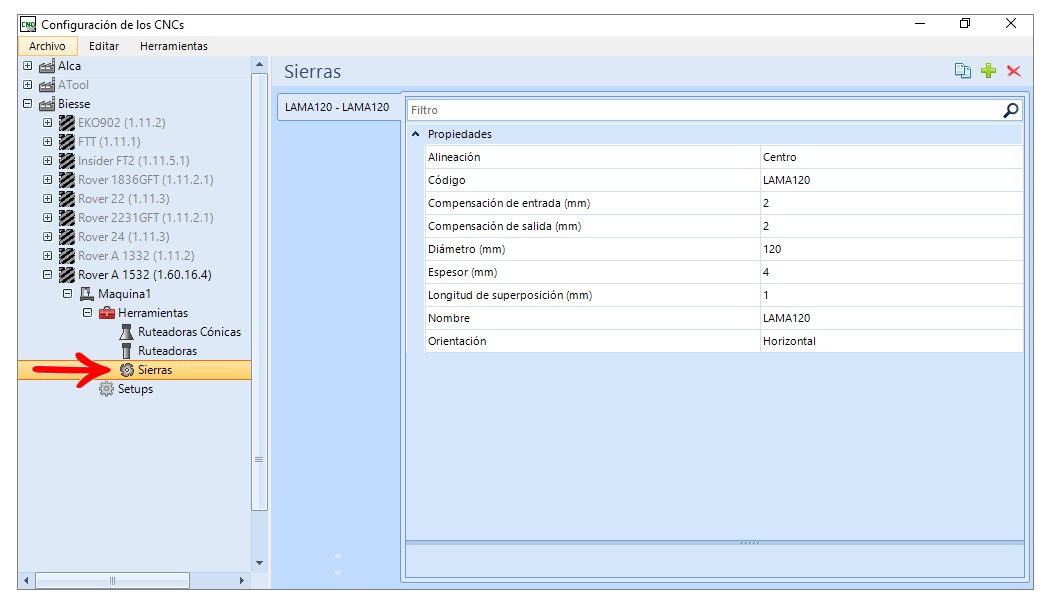Click the Nombre value LAMA120

pos(891,318)
